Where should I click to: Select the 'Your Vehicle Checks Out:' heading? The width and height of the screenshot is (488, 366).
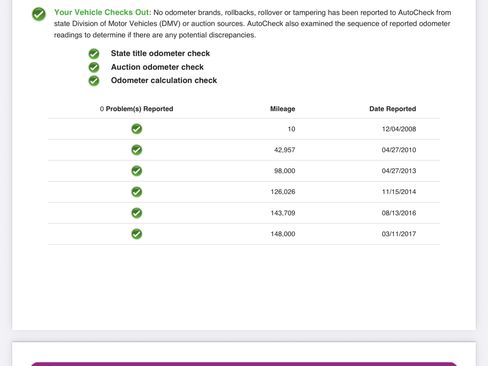pos(103,12)
